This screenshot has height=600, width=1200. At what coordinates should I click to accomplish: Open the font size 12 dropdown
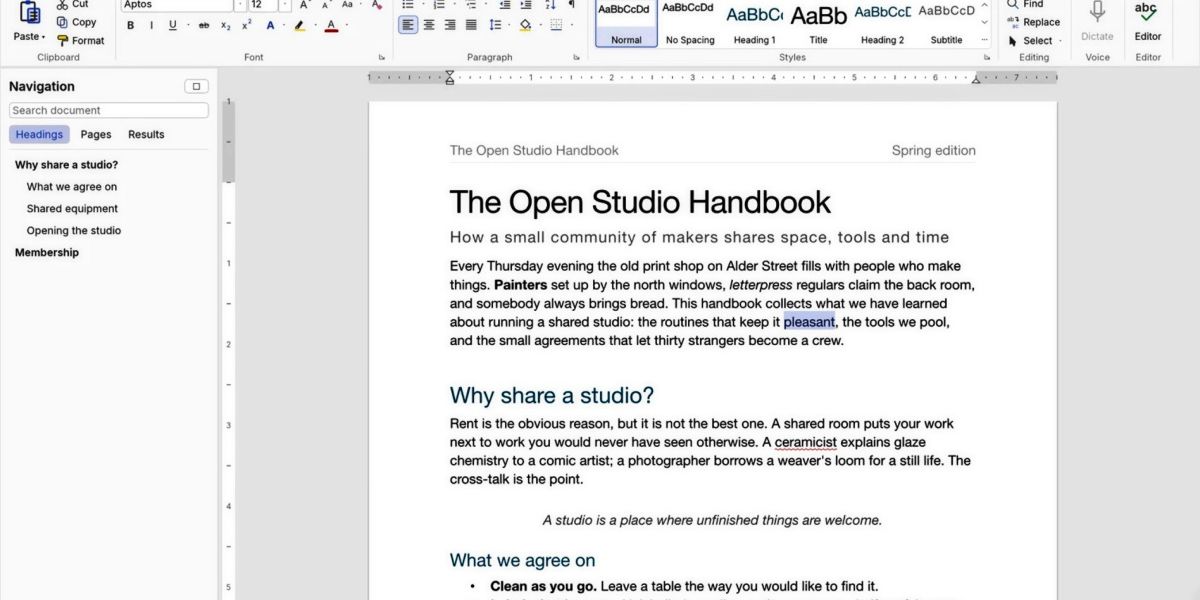click(283, 5)
